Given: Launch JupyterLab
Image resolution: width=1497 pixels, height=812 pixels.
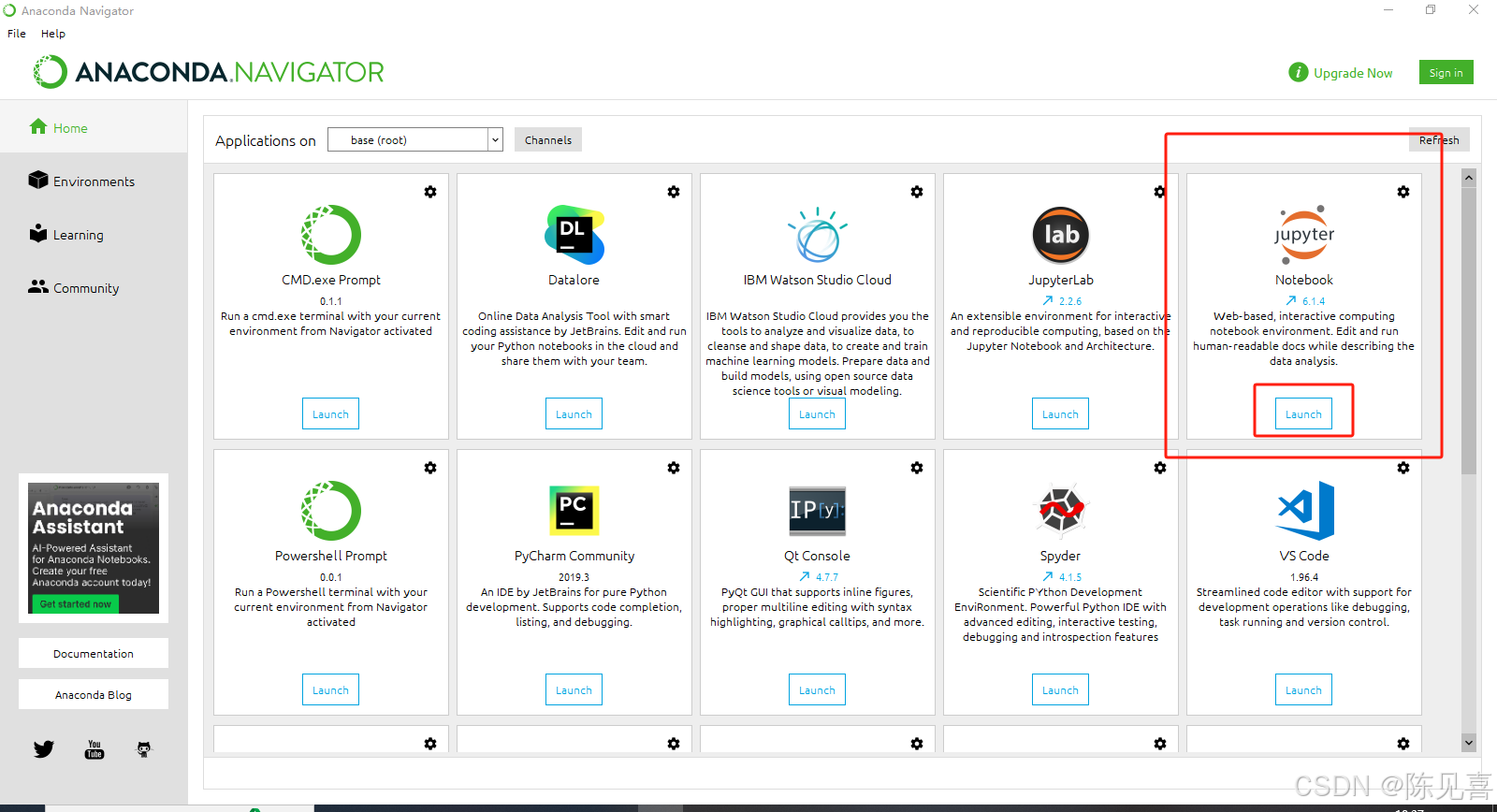Looking at the screenshot, I should tap(1060, 414).
